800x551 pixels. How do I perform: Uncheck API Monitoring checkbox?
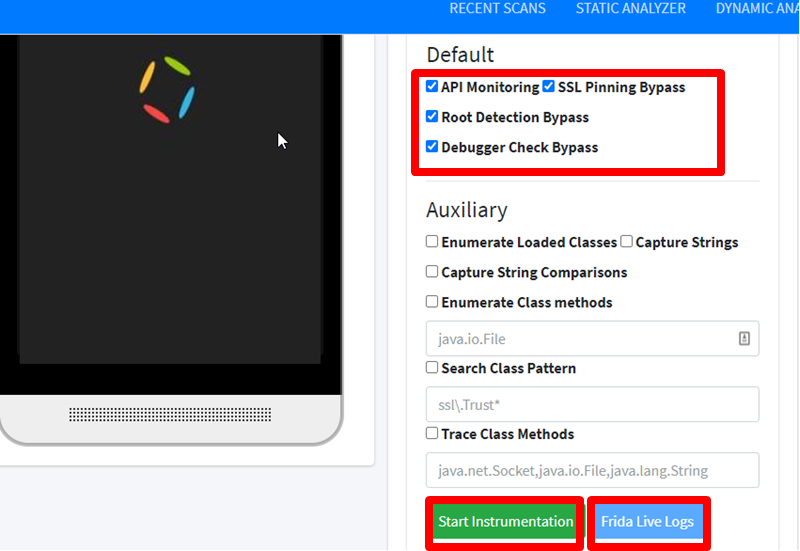point(432,86)
